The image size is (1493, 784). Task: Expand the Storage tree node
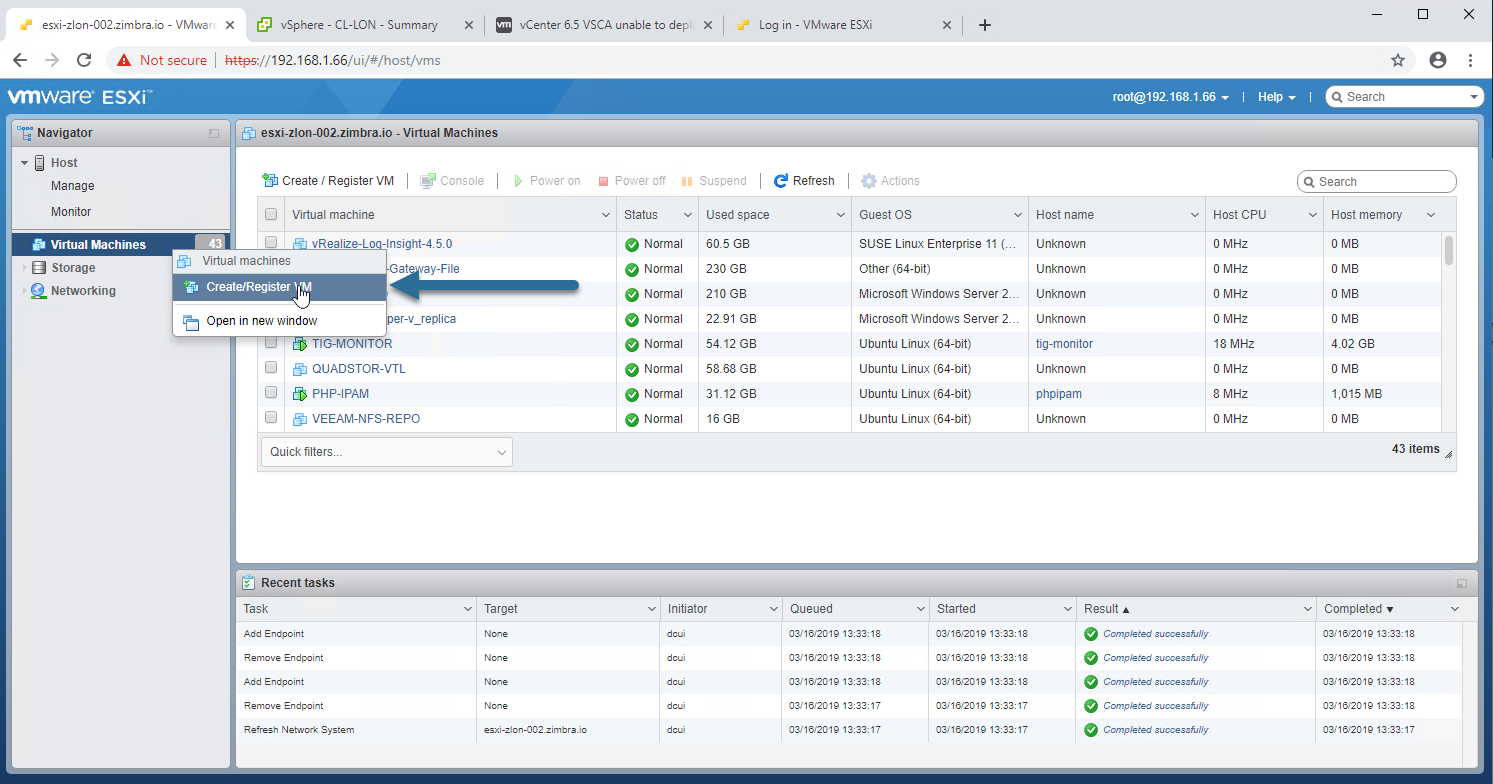click(x=25, y=268)
